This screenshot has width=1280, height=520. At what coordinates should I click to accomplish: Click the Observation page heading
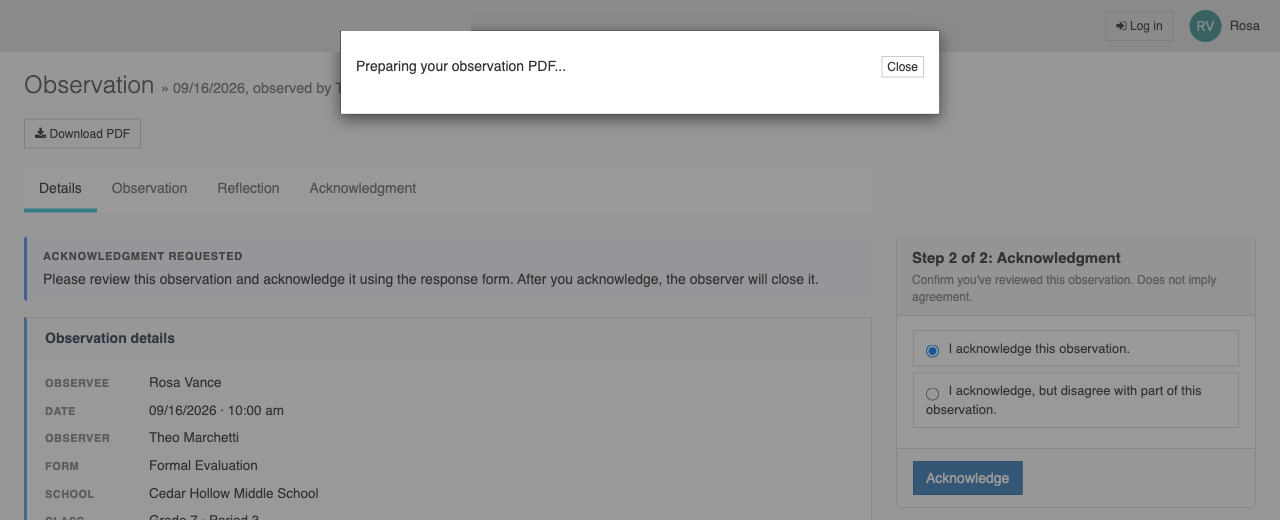[x=89, y=85]
